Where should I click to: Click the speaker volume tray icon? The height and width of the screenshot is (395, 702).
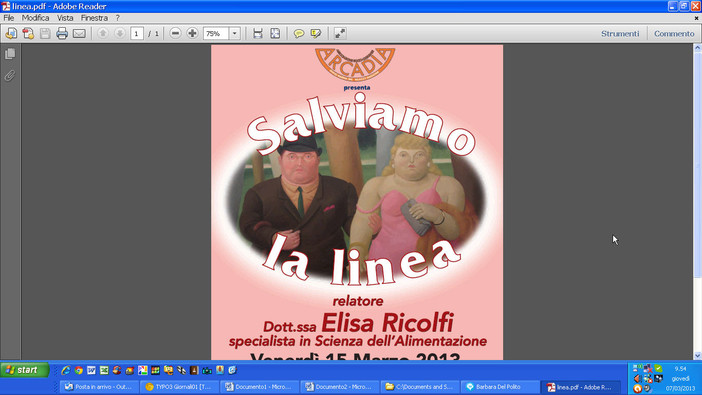tap(637, 379)
